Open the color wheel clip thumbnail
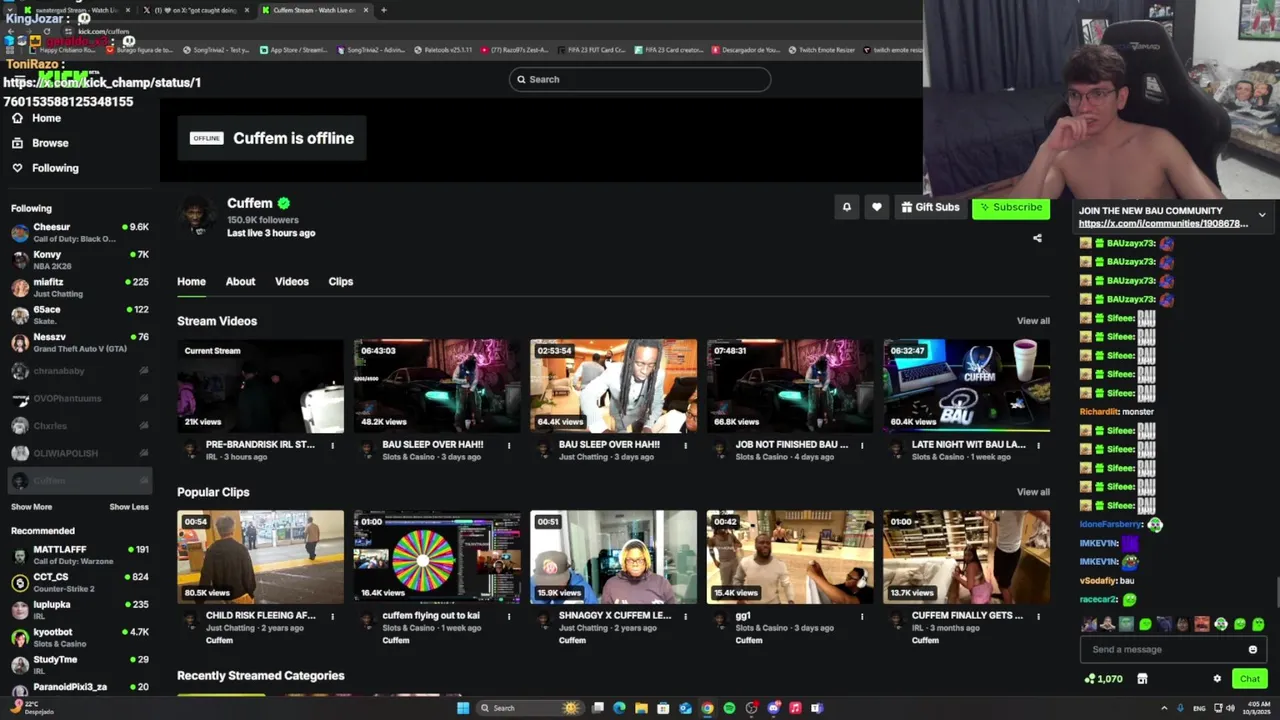The image size is (1280, 720). click(437, 557)
